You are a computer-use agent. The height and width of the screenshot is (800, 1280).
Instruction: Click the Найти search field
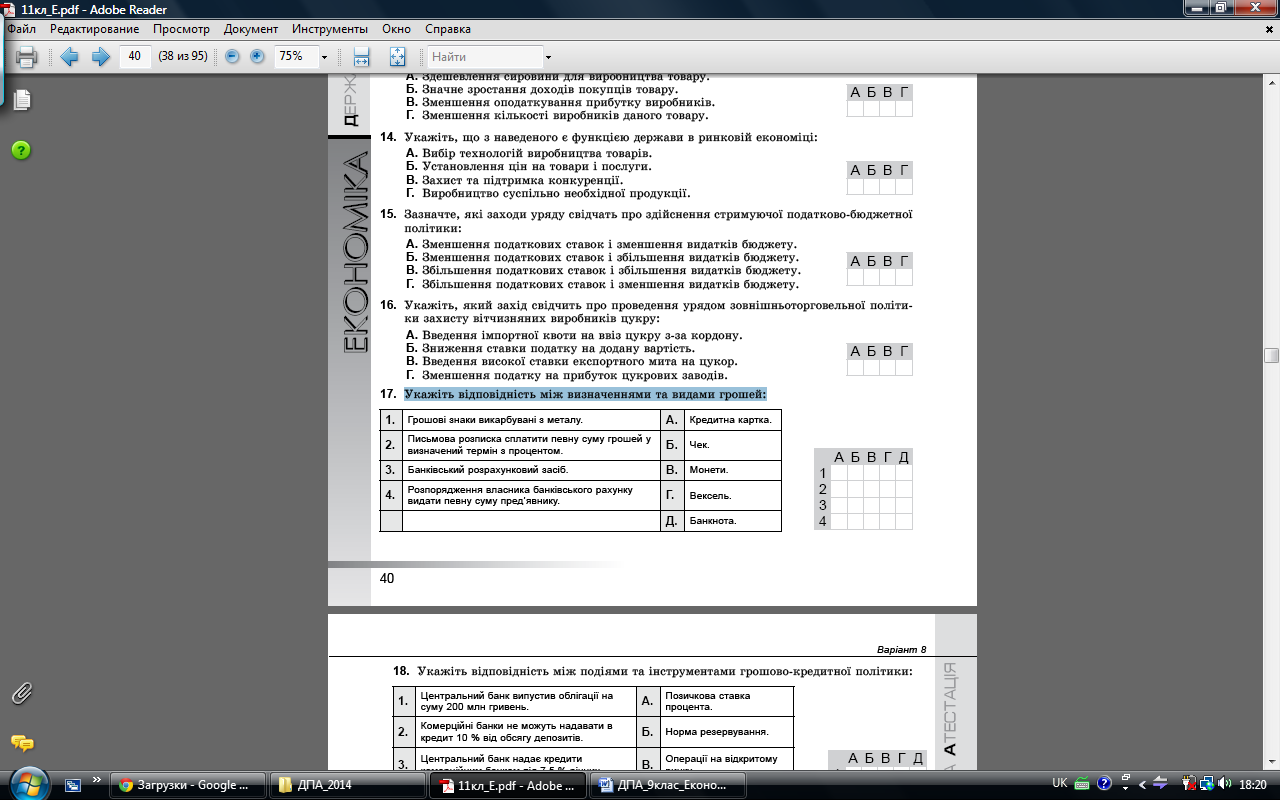[487, 57]
